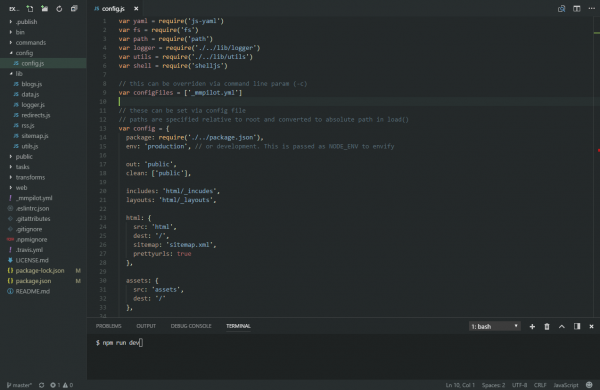Click the JavaScript language mode button
This screenshot has height=390, width=600.
[x=566, y=385]
